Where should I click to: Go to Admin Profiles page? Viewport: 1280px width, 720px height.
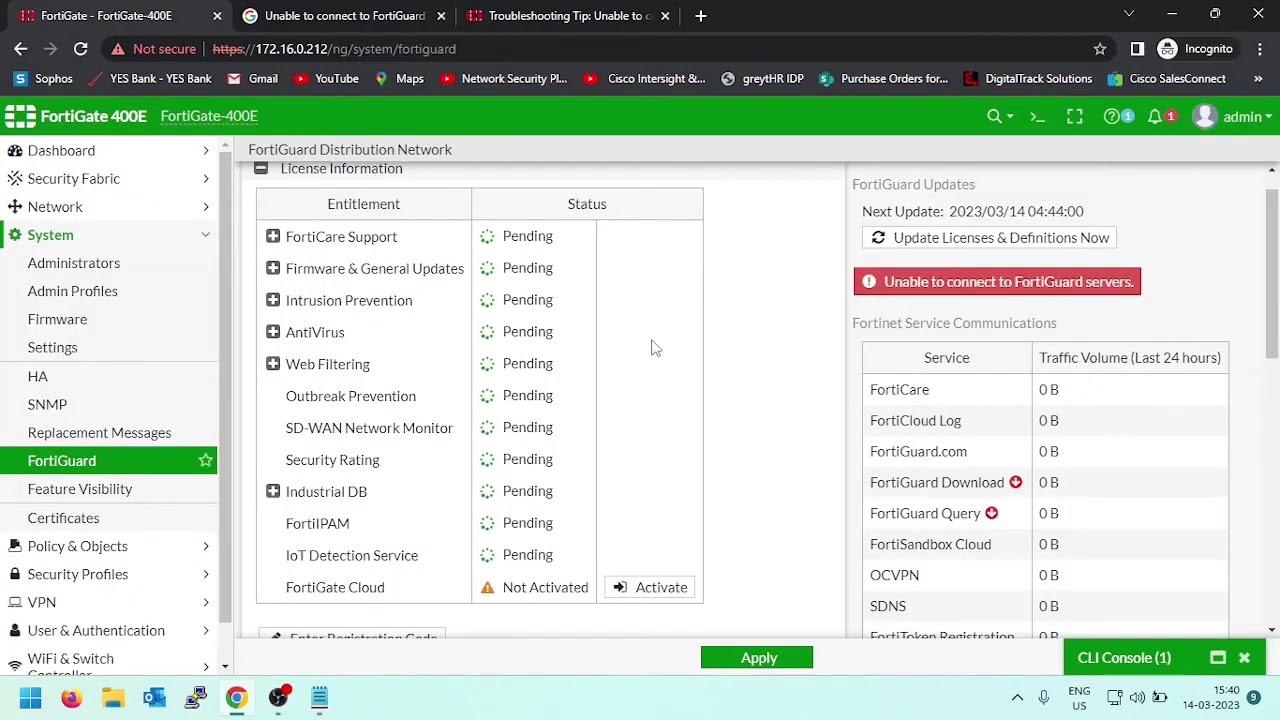pyautogui.click(x=72, y=291)
